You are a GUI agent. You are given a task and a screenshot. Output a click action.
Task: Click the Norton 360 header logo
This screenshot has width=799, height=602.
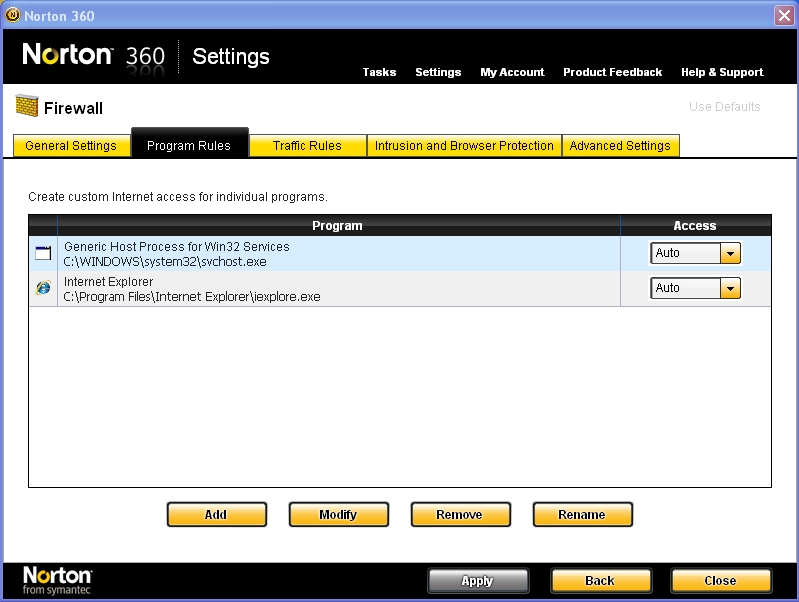pyautogui.click(x=94, y=55)
